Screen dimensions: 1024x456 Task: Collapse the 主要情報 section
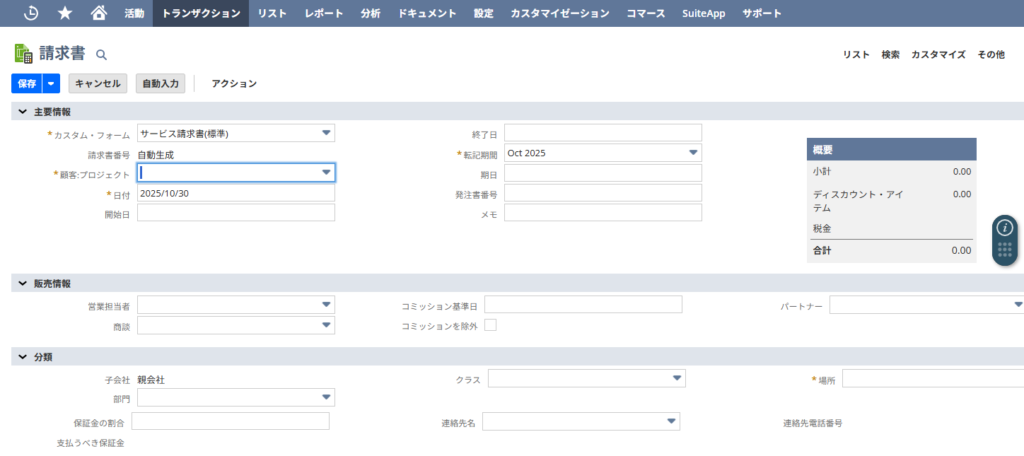[x=22, y=111]
